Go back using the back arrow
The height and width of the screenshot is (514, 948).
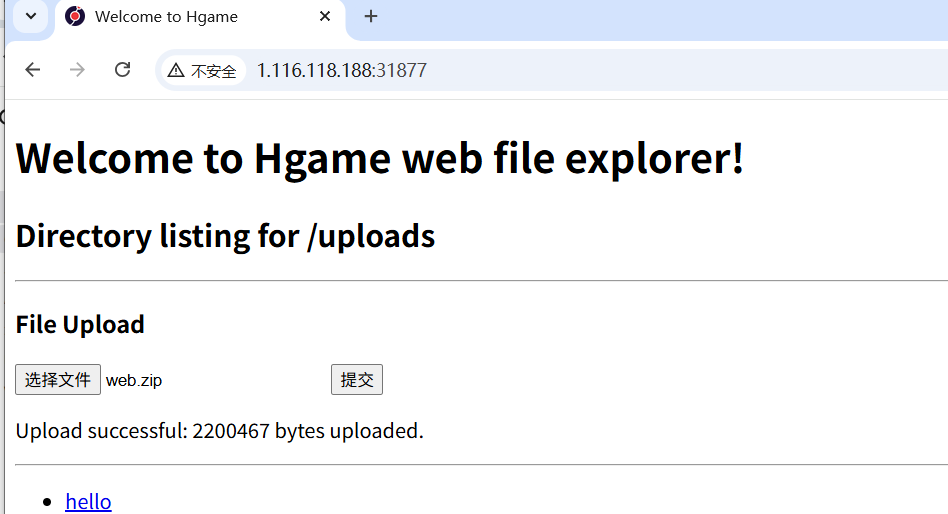[x=33, y=70]
